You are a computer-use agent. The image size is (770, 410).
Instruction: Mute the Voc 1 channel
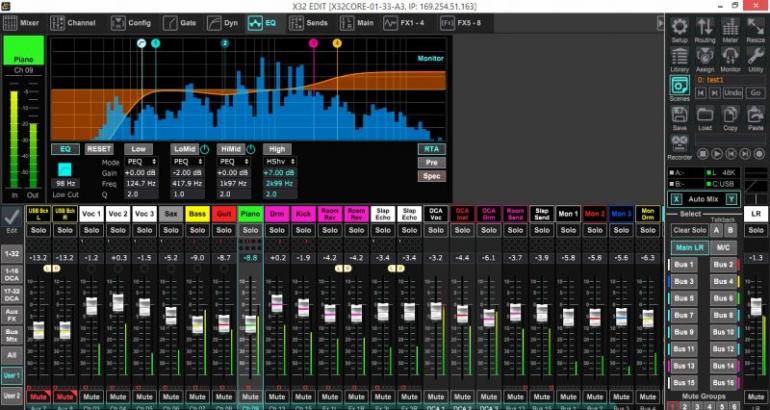coord(91,397)
